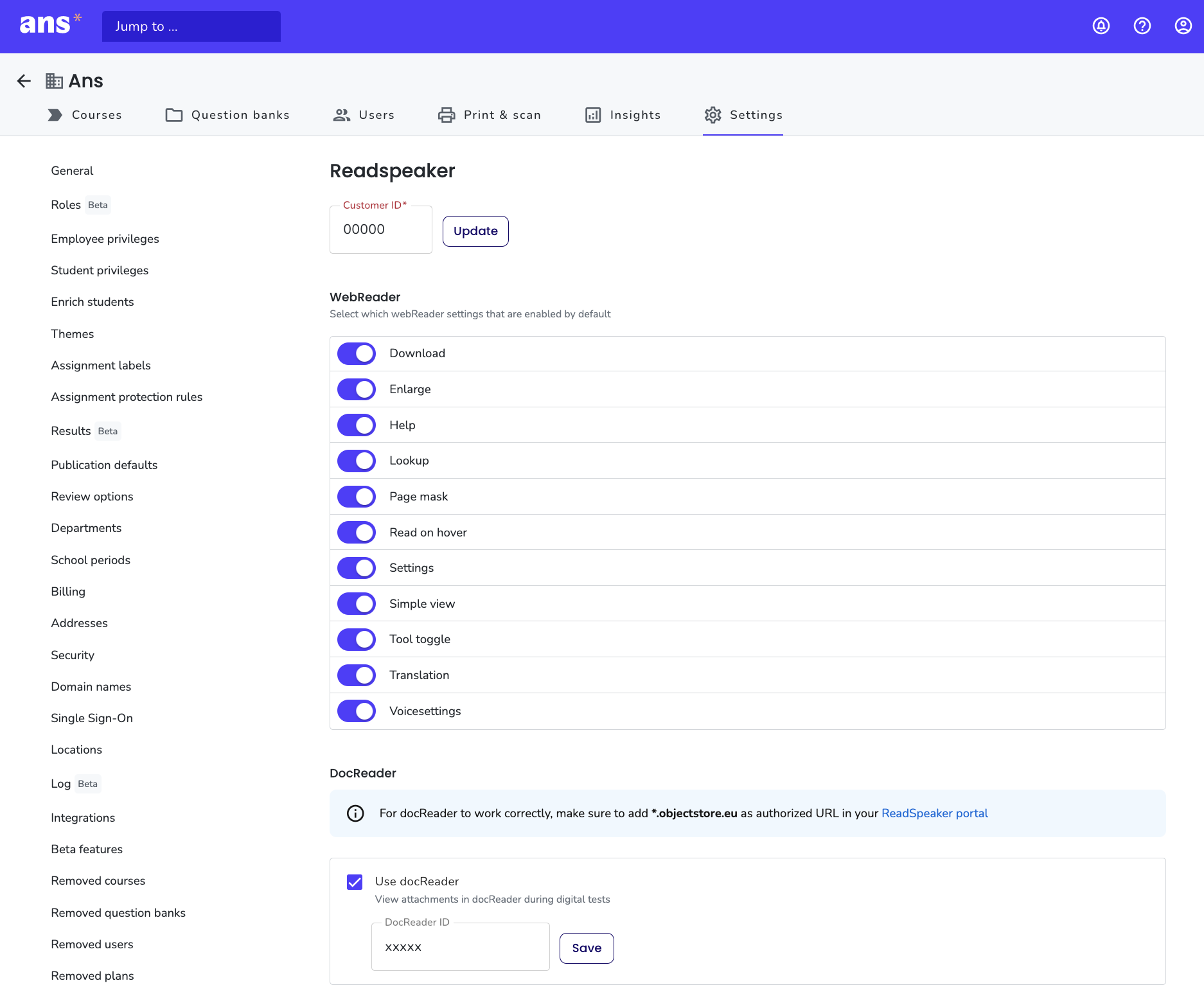Viewport: 1204px width, 1001px height.
Task: Click the Settings gear icon
Action: click(713, 115)
